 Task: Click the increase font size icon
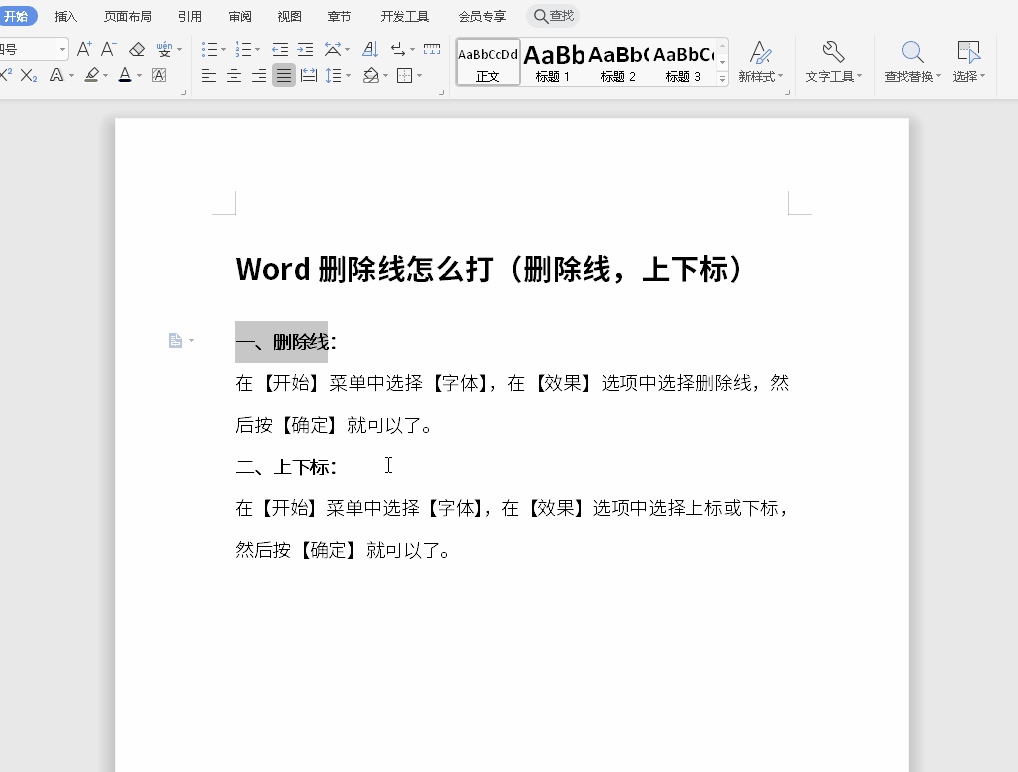(x=84, y=49)
